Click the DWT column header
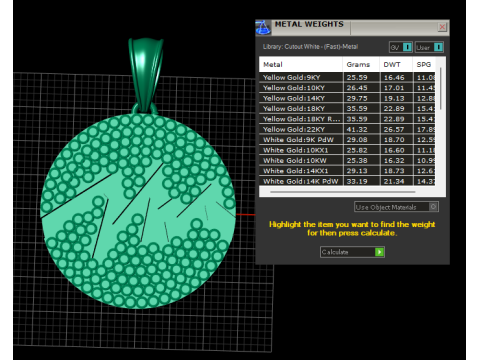The image size is (480, 360). [x=396, y=65]
